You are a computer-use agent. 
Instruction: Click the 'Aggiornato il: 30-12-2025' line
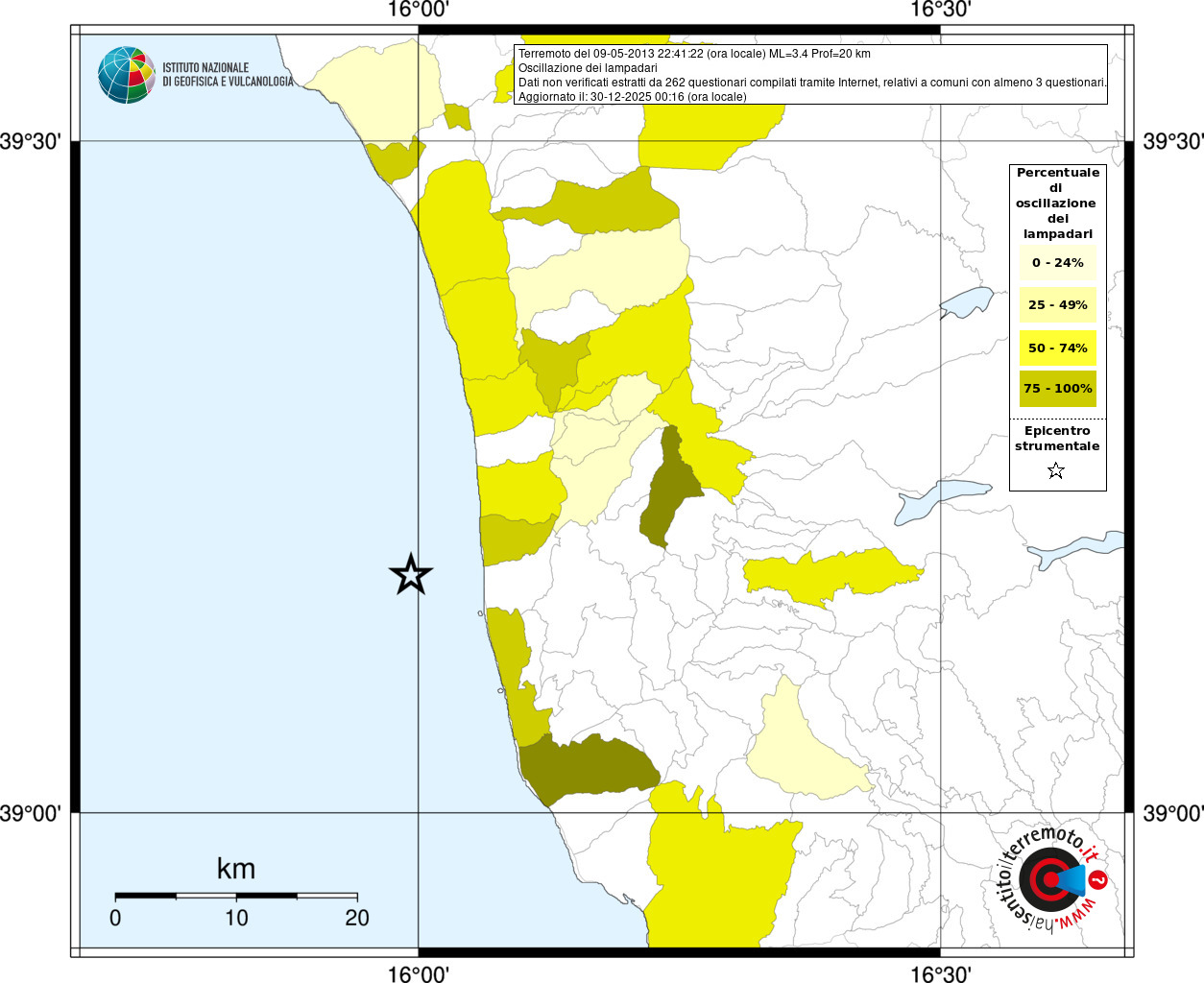point(632,97)
